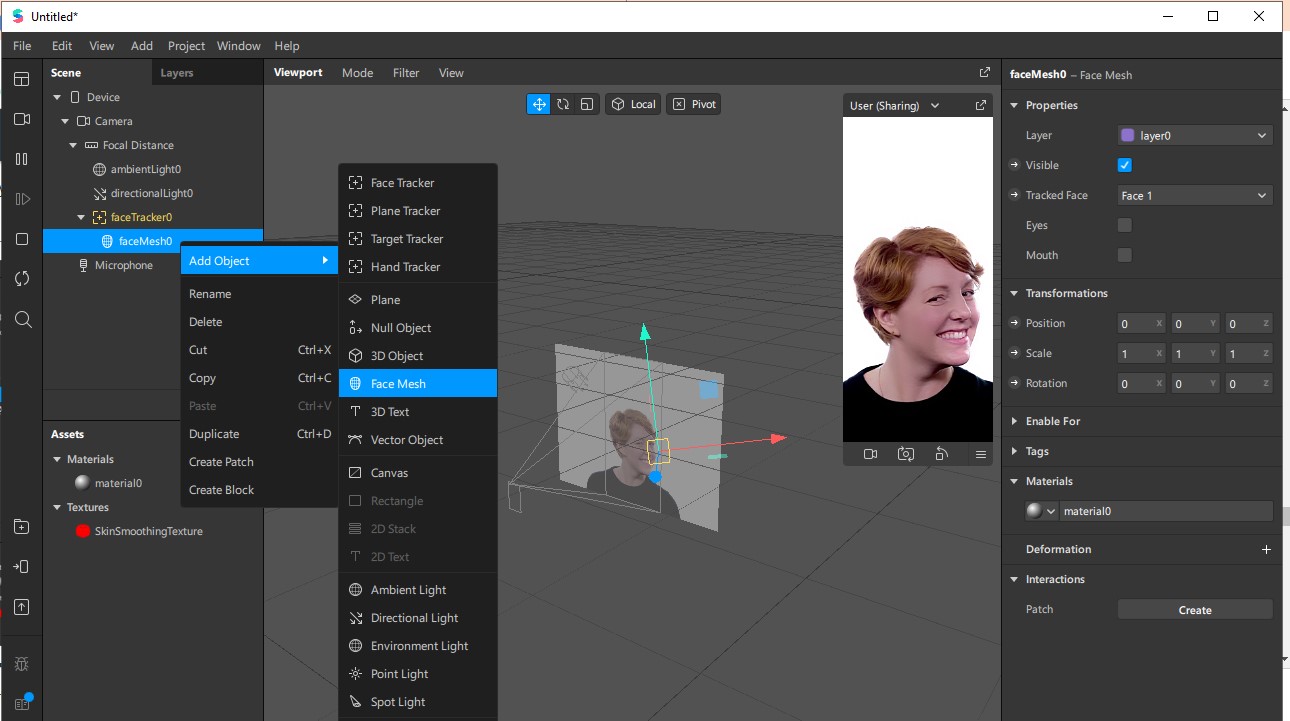Image resolution: width=1290 pixels, height=721 pixels.
Task: Expand the Tags section
Action: click(x=1014, y=451)
